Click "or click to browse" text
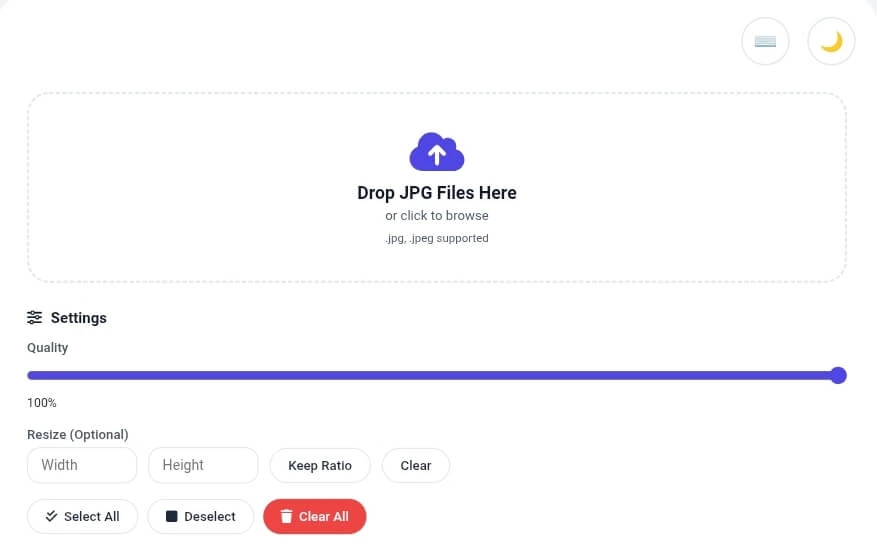877x551 pixels. tap(437, 215)
